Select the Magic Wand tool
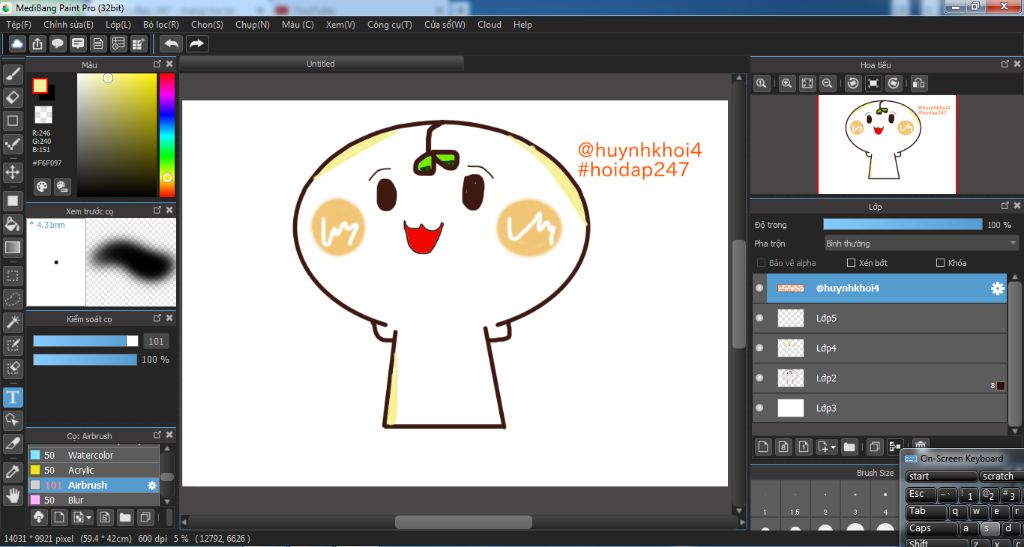Viewport: 1024px width, 547px height. [x=12, y=322]
